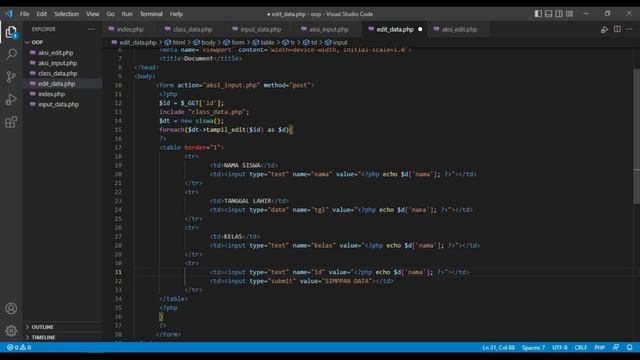Close unsaved edit_data.php tab via dot

click(x=420, y=29)
